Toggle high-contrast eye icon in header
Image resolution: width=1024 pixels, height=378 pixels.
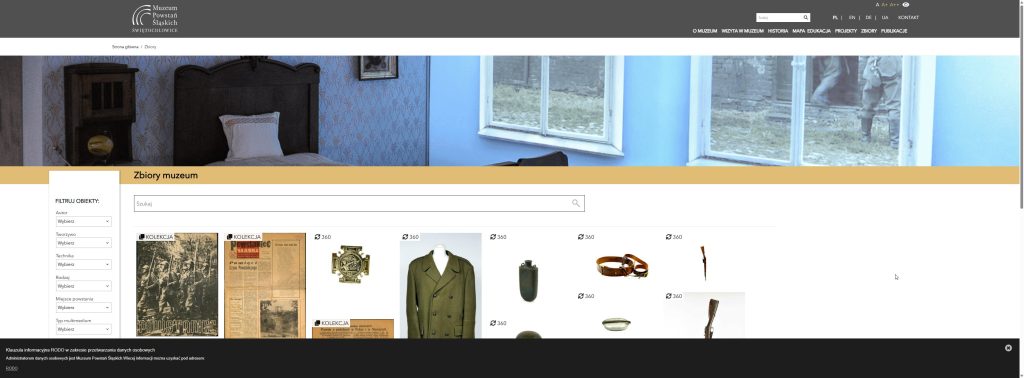pyautogui.click(x=906, y=5)
